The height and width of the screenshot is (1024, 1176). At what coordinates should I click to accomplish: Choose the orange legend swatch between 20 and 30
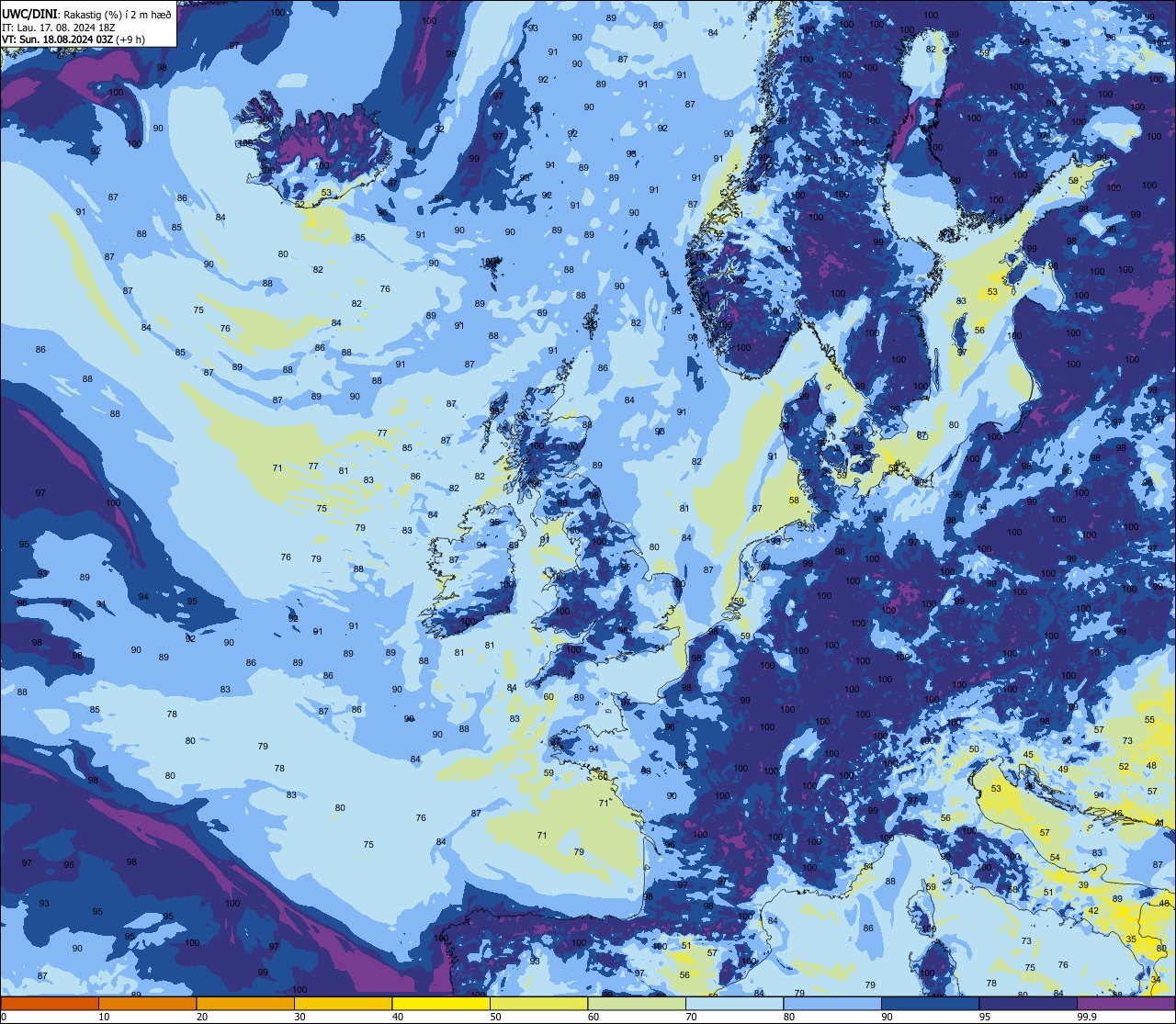click(245, 1003)
